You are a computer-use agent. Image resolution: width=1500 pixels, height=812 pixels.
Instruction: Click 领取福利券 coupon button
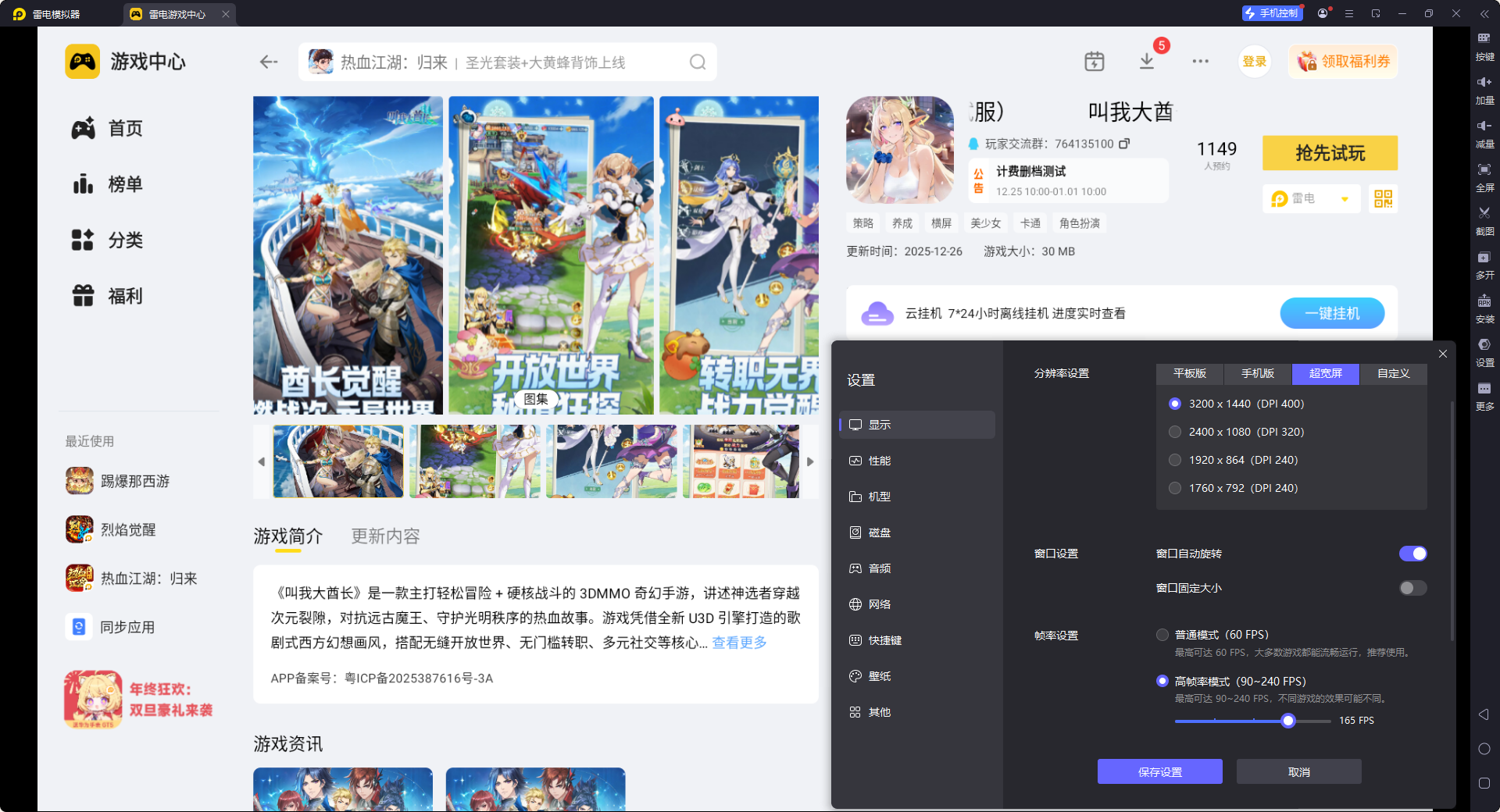pyautogui.click(x=1343, y=62)
